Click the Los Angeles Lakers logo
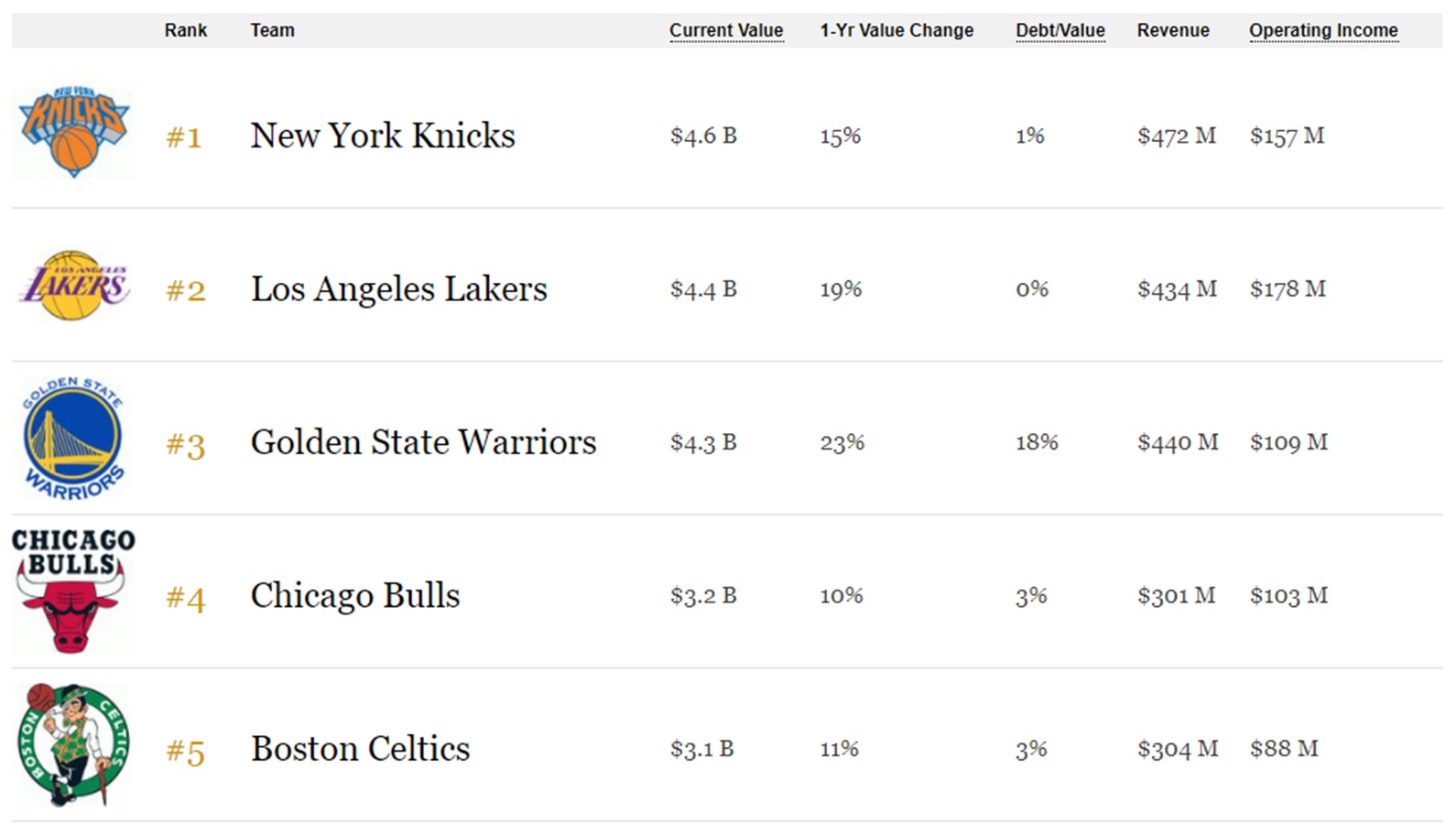1456x835 pixels. point(73,286)
